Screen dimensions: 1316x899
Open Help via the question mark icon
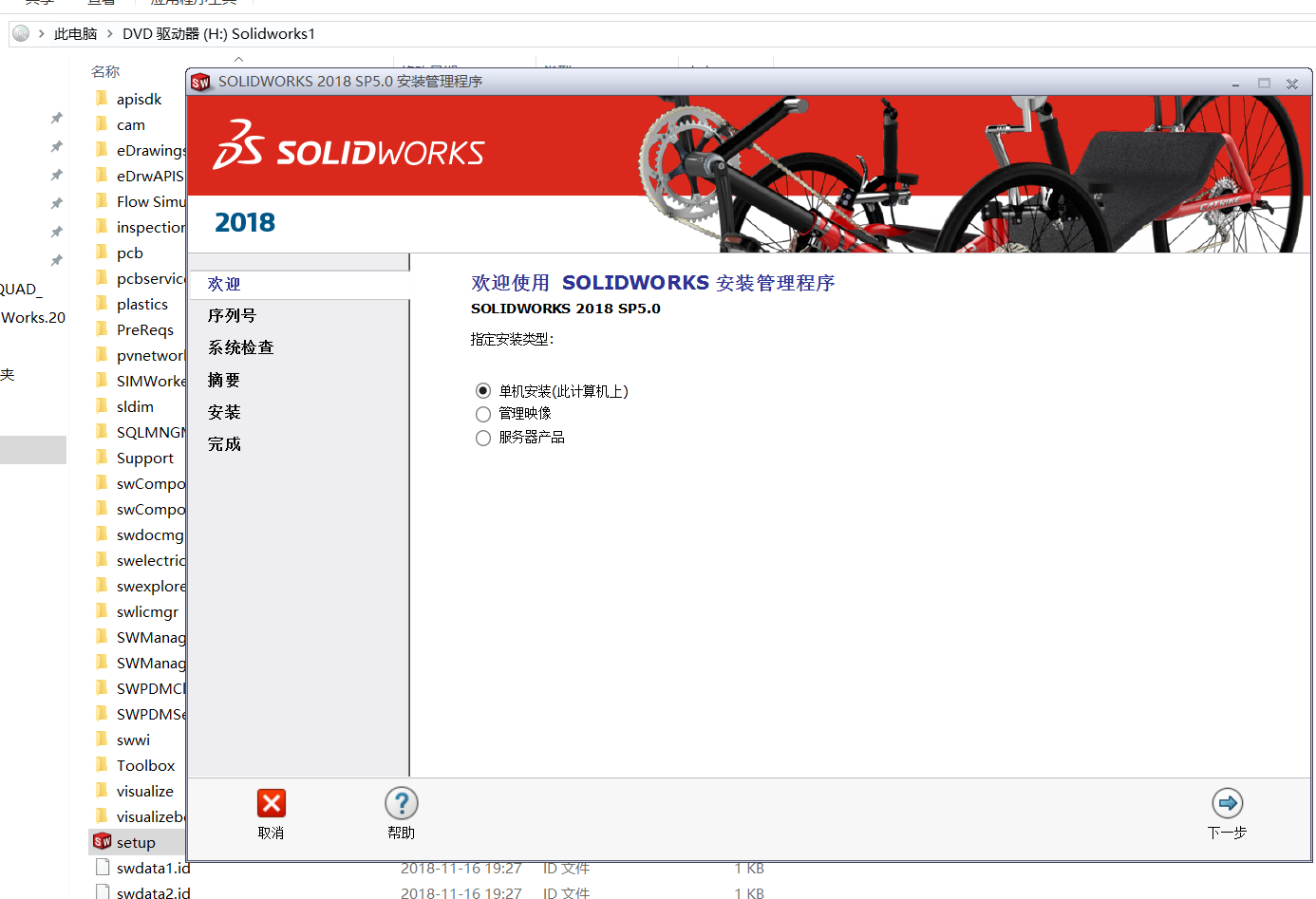point(402,803)
